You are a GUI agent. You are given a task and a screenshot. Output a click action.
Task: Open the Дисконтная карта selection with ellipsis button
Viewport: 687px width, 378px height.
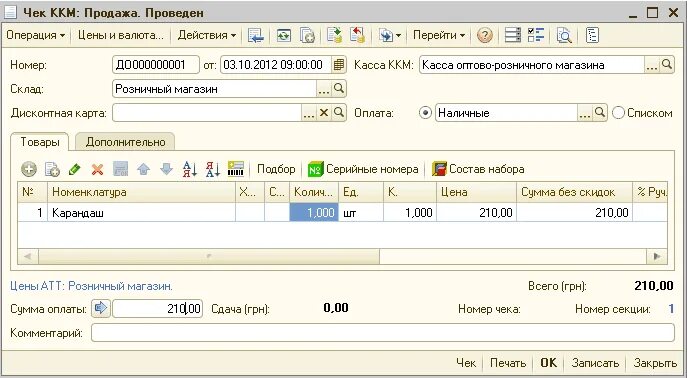coord(308,113)
